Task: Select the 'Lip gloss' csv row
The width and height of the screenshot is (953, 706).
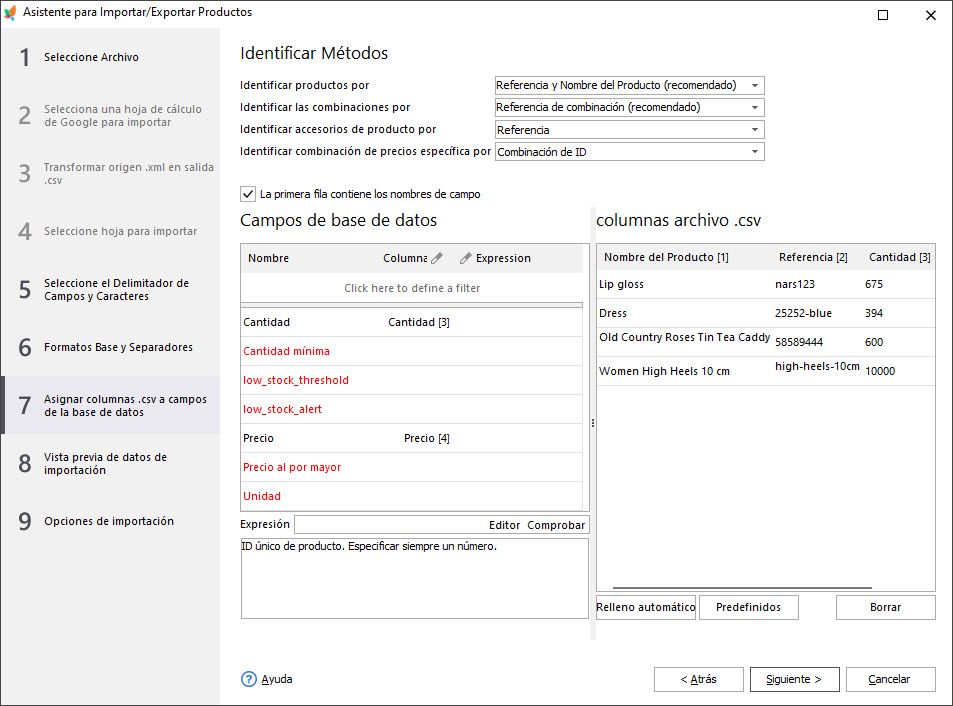Action: point(766,284)
